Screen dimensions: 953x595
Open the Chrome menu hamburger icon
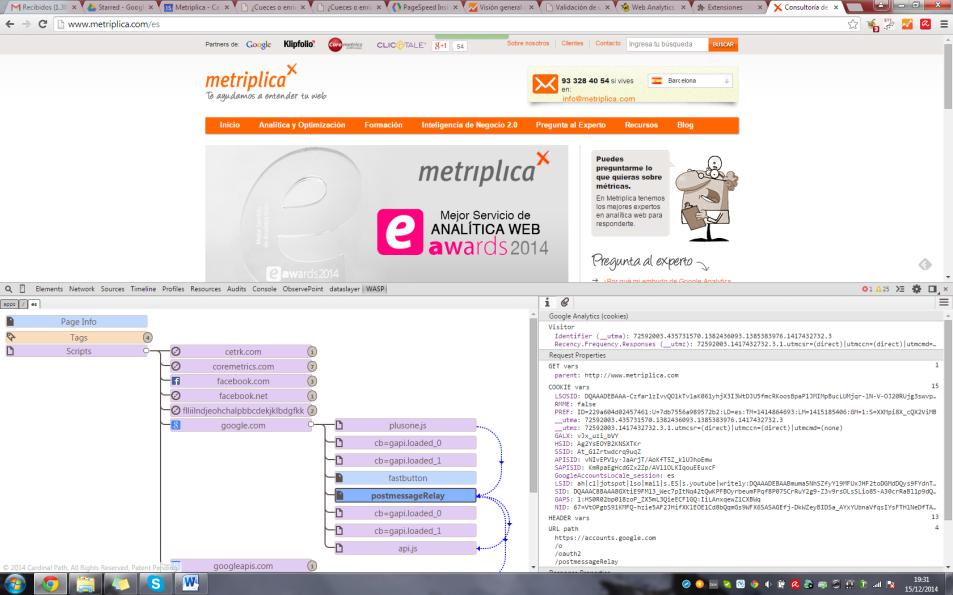point(944,24)
